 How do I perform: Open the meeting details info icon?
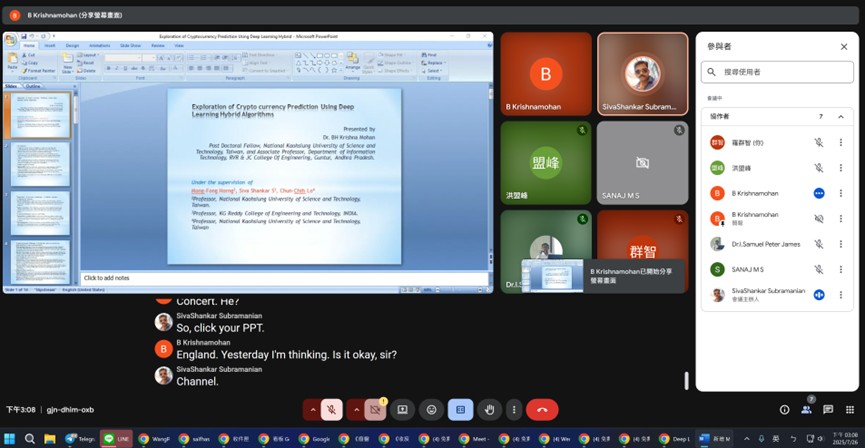click(x=784, y=409)
